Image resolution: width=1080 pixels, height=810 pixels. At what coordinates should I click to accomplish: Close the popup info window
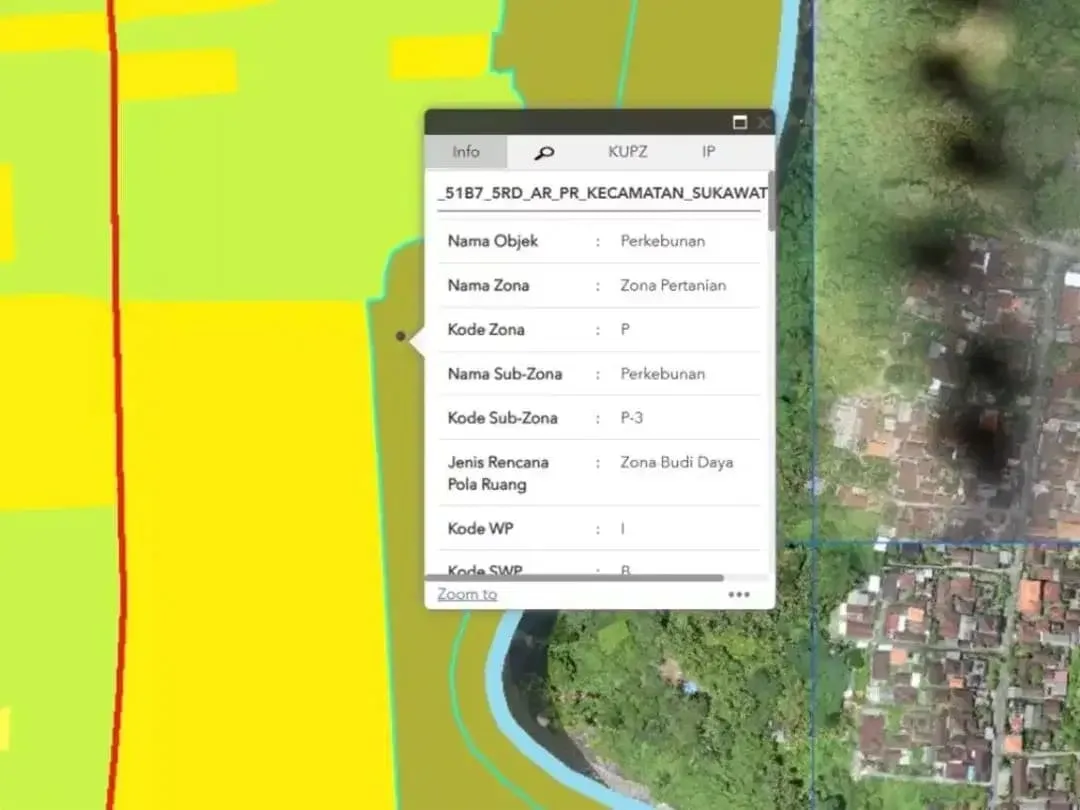763,123
